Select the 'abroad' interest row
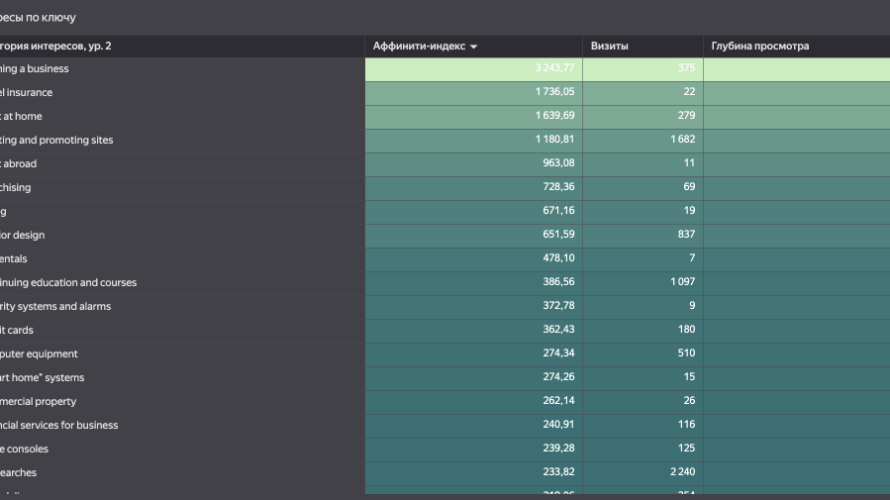 (x=20, y=164)
